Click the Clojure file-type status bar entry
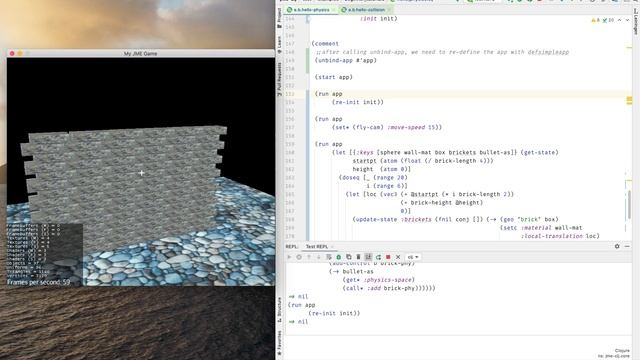640x360 pixels. pos(622,351)
